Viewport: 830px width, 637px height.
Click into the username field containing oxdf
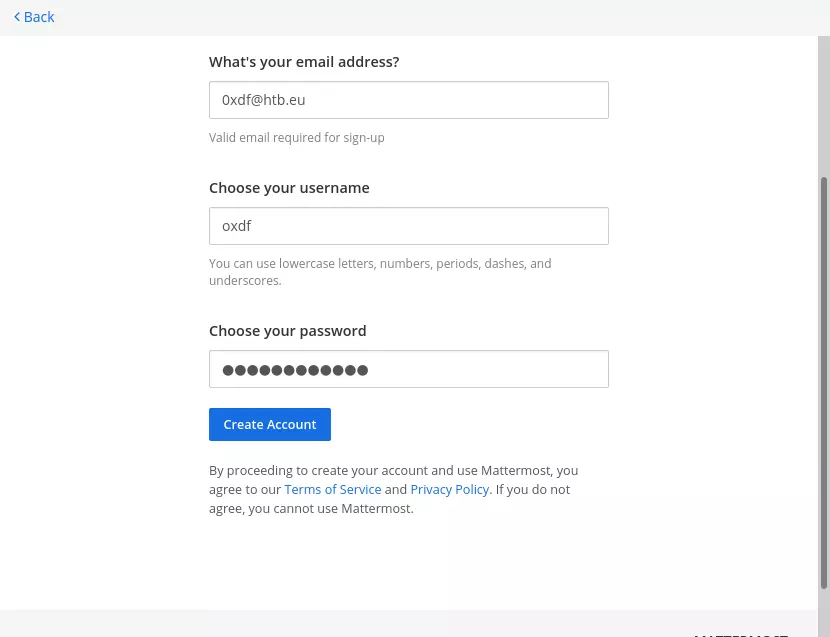click(408, 226)
